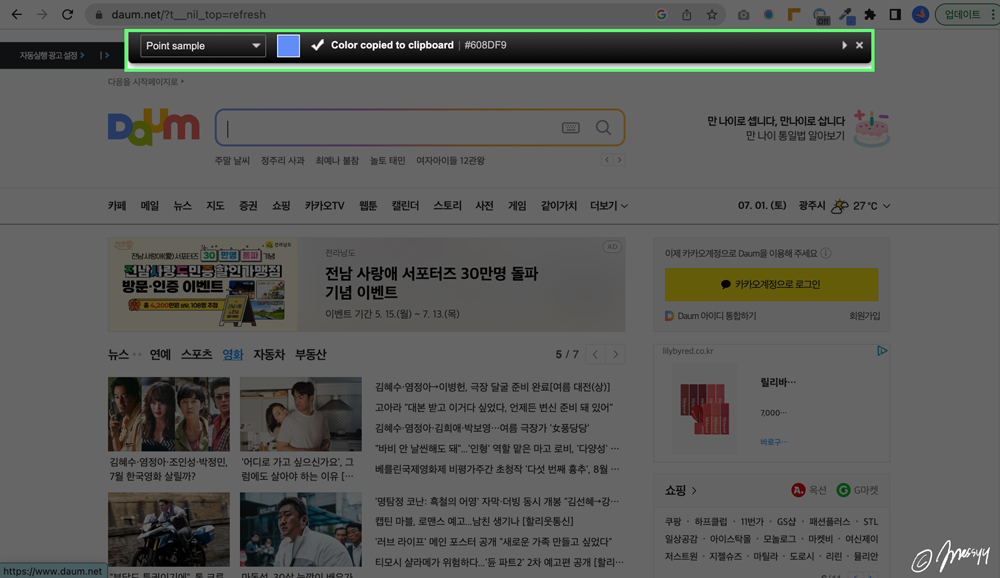Click the 자동실행 광고 설정 link
1000x578 pixels.
(51, 56)
